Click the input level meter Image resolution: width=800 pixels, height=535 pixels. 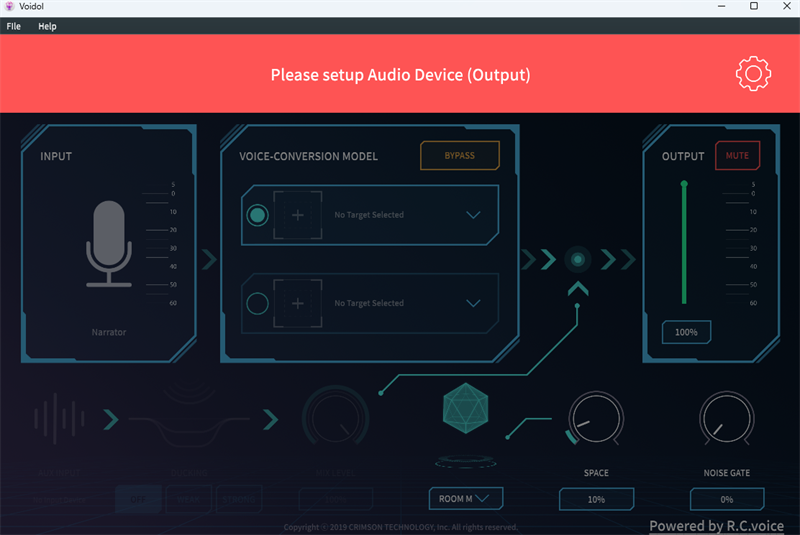coord(160,244)
